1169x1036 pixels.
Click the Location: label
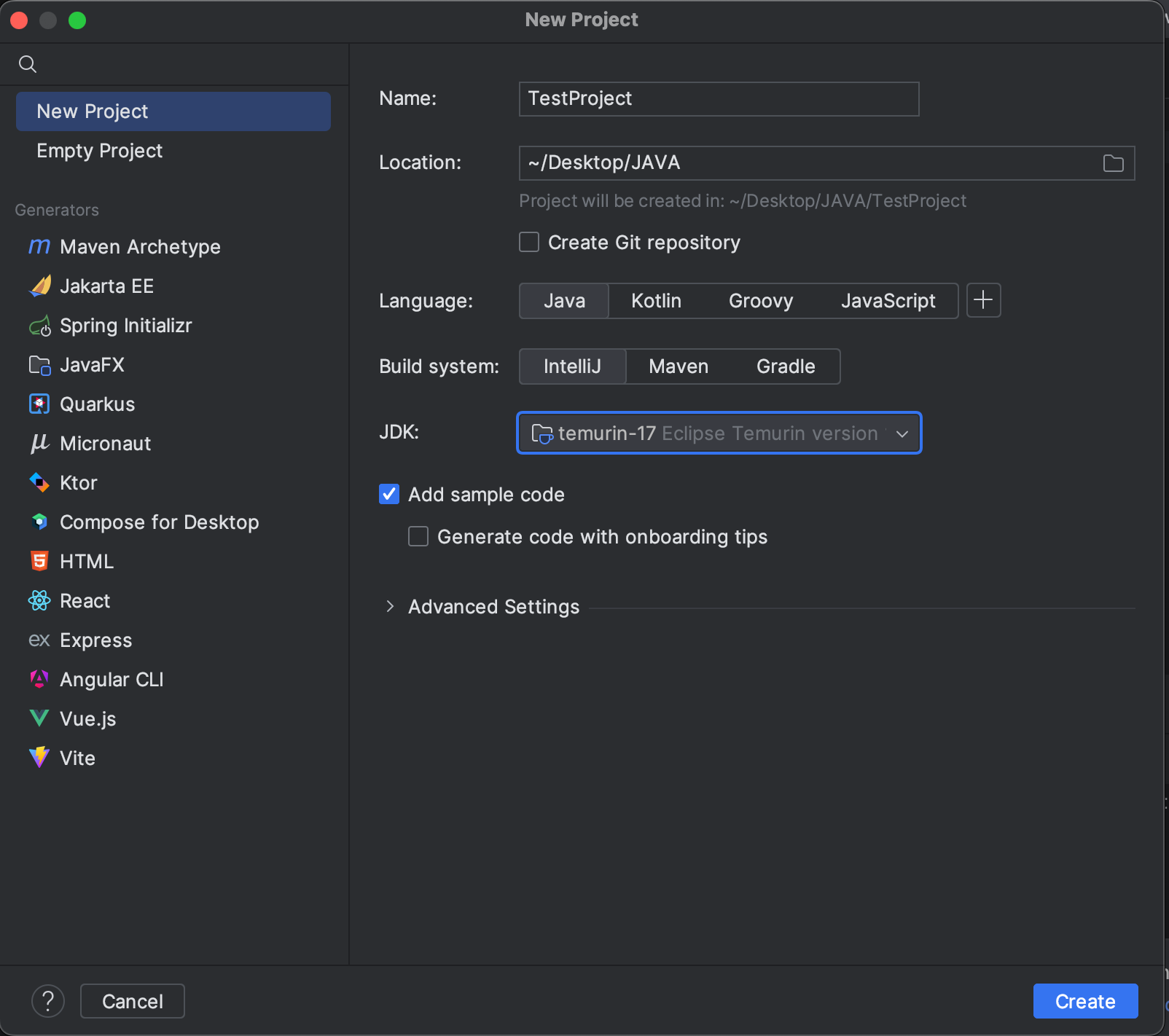click(x=420, y=162)
